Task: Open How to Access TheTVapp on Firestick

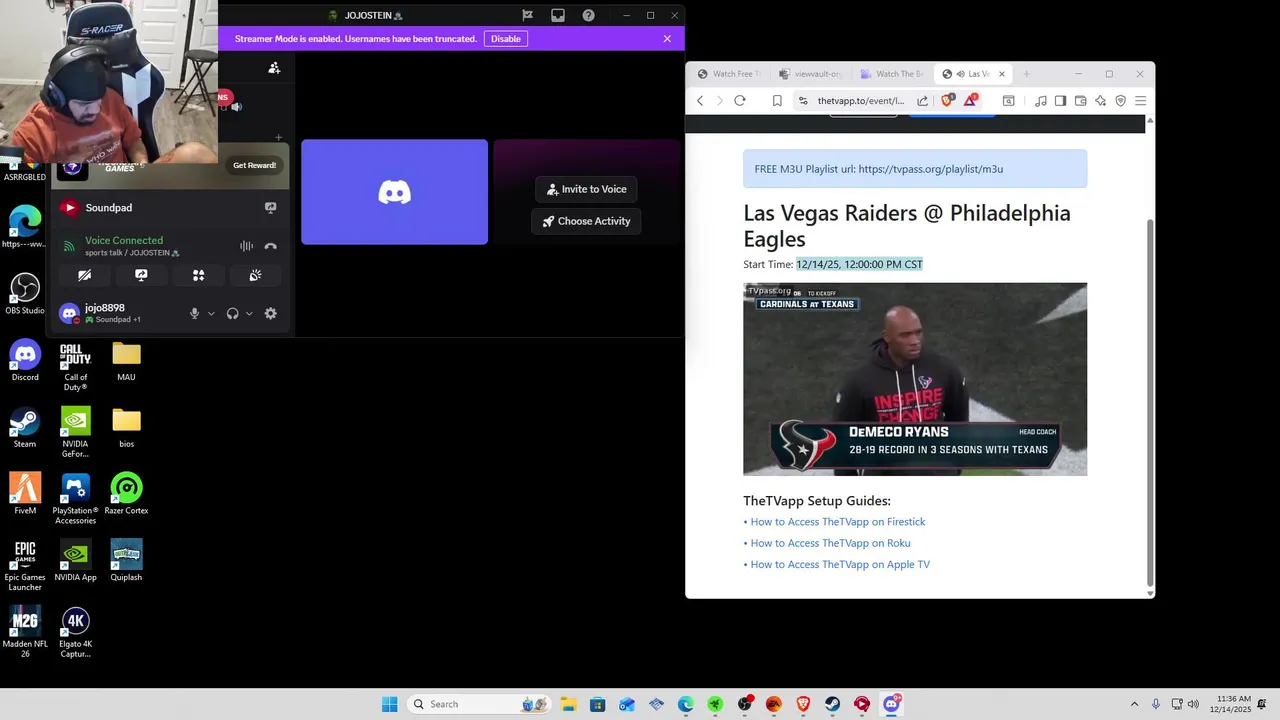Action: 837,522
